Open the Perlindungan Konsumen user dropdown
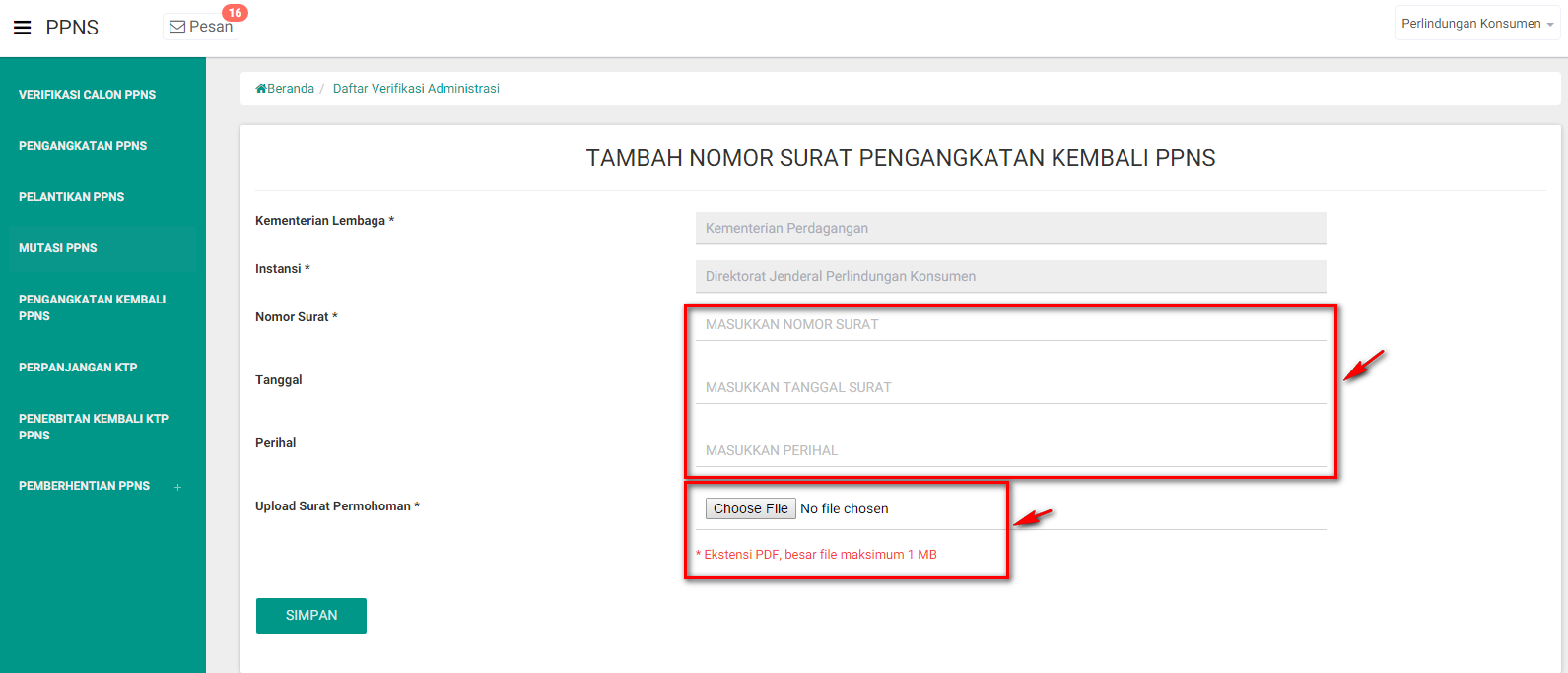 tap(1476, 24)
